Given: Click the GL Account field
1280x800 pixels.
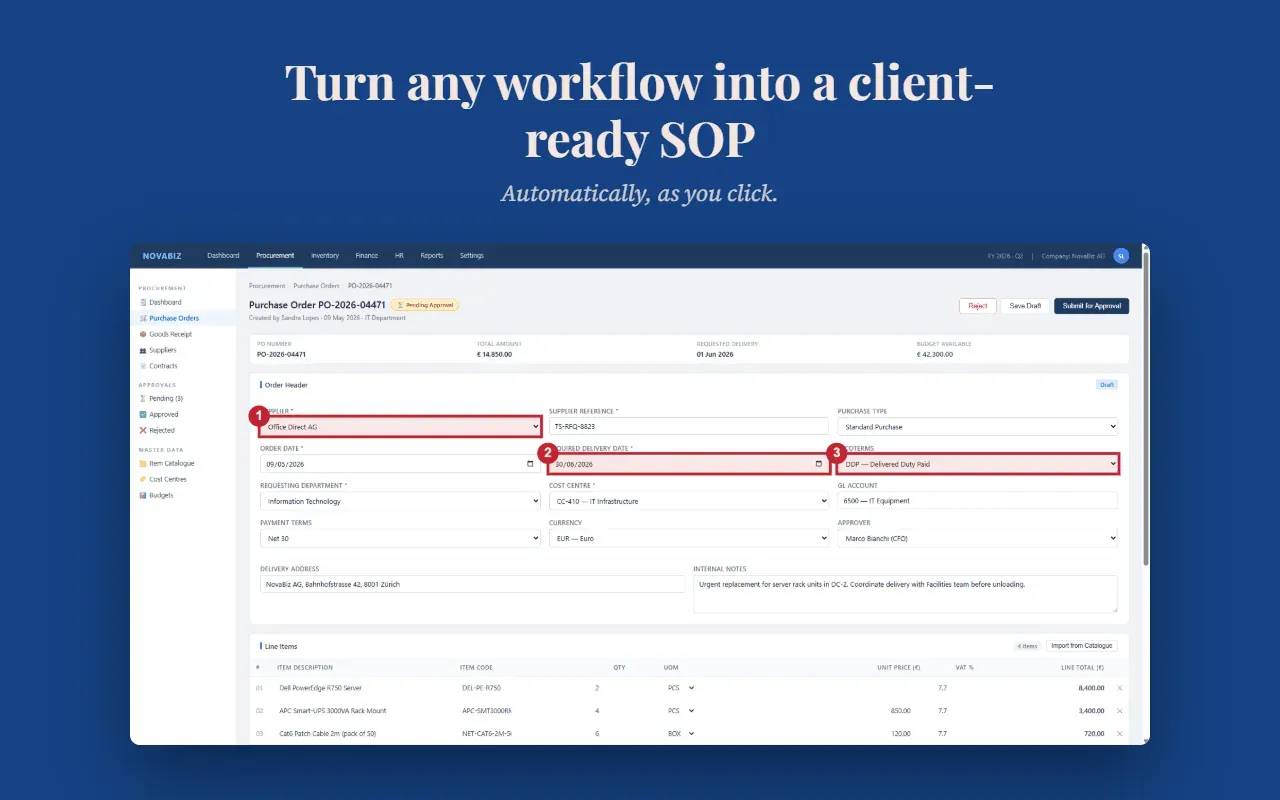Looking at the screenshot, I should coord(977,501).
